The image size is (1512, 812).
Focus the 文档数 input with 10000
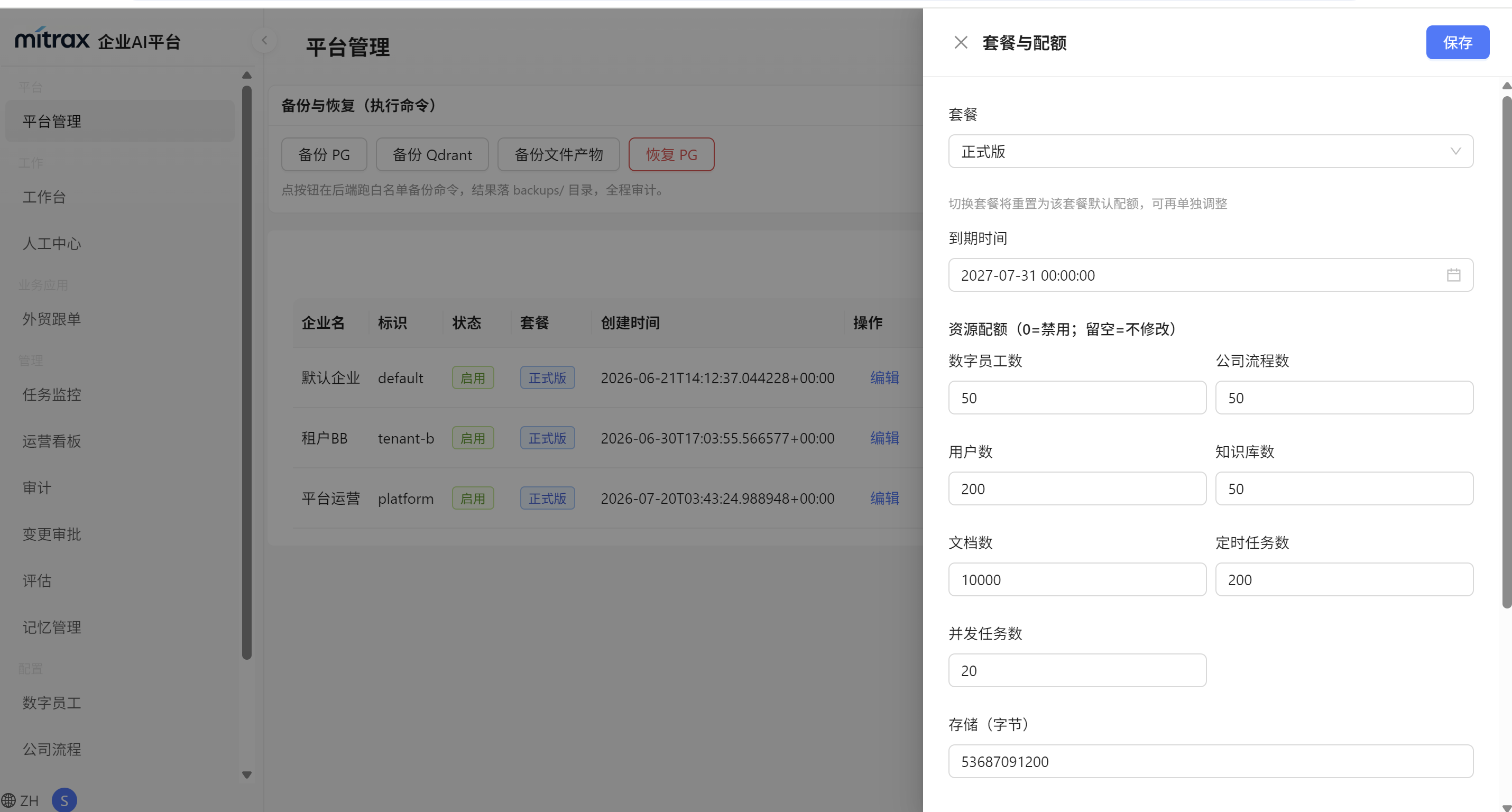coord(1077,579)
